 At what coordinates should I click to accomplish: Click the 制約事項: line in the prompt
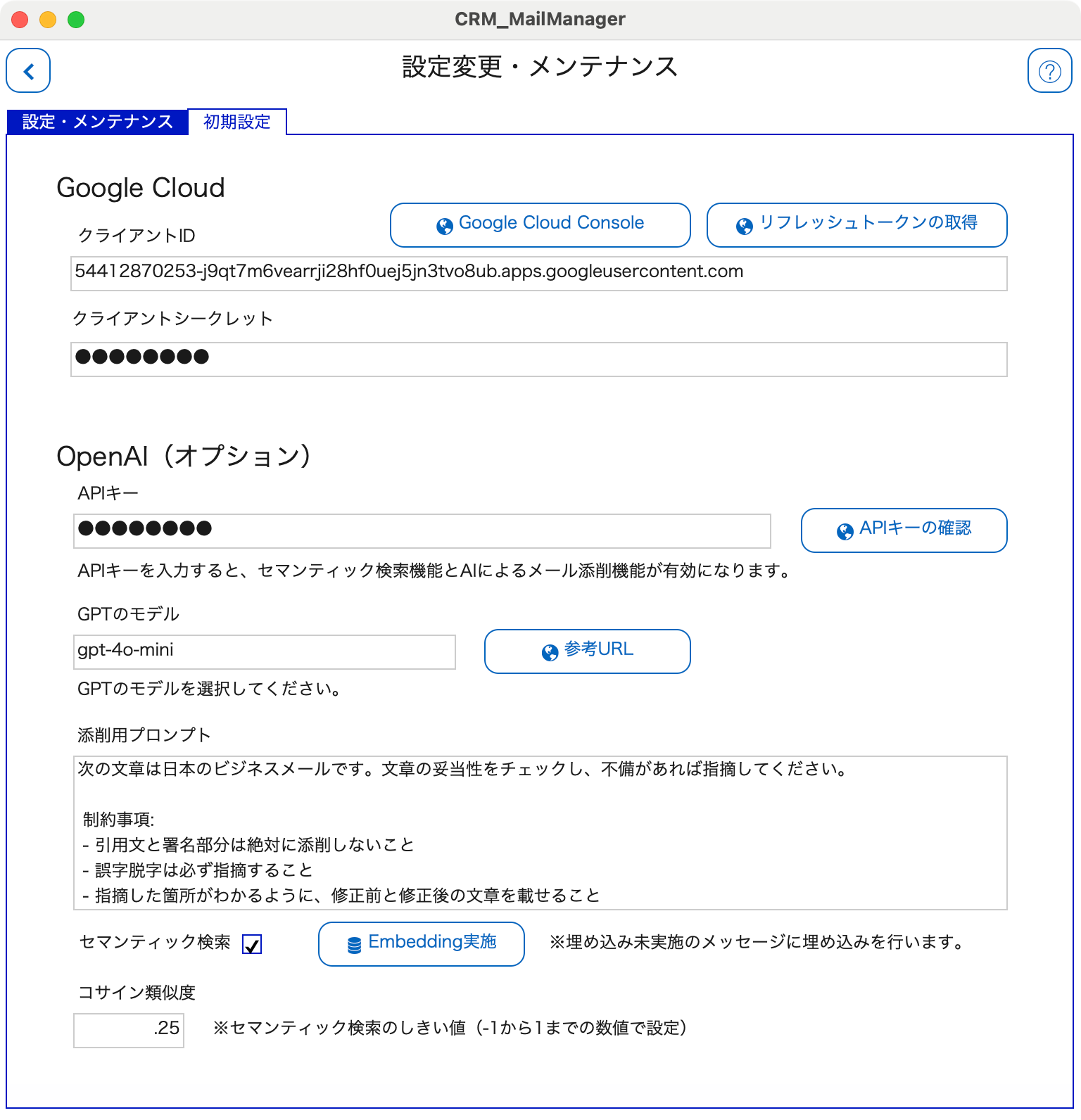118,820
